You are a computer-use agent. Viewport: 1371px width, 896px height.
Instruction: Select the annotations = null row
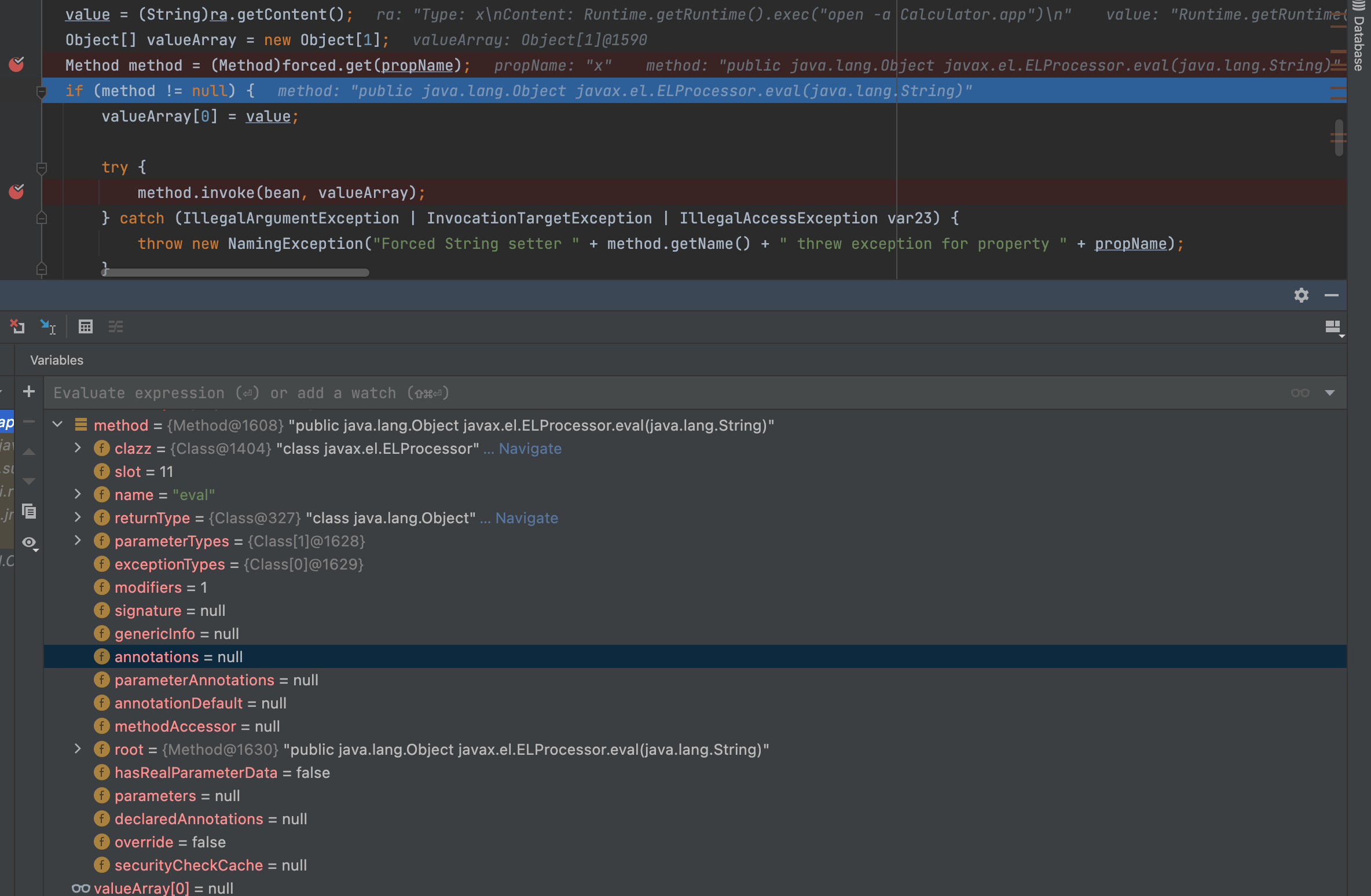click(695, 657)
